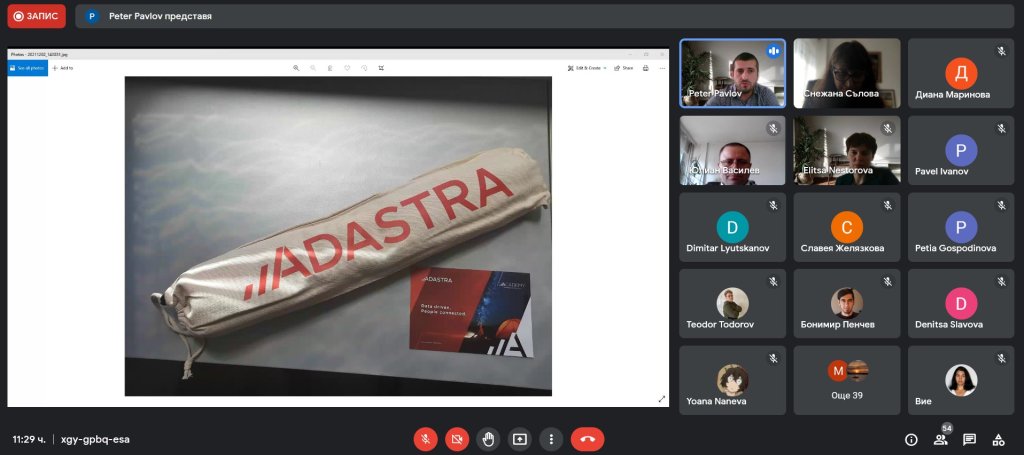Image resolution: width=1024 pixels, height=455 pixels.
Task: Select Pavel Ivanov participant tile
Action: [x=961, y=150]
